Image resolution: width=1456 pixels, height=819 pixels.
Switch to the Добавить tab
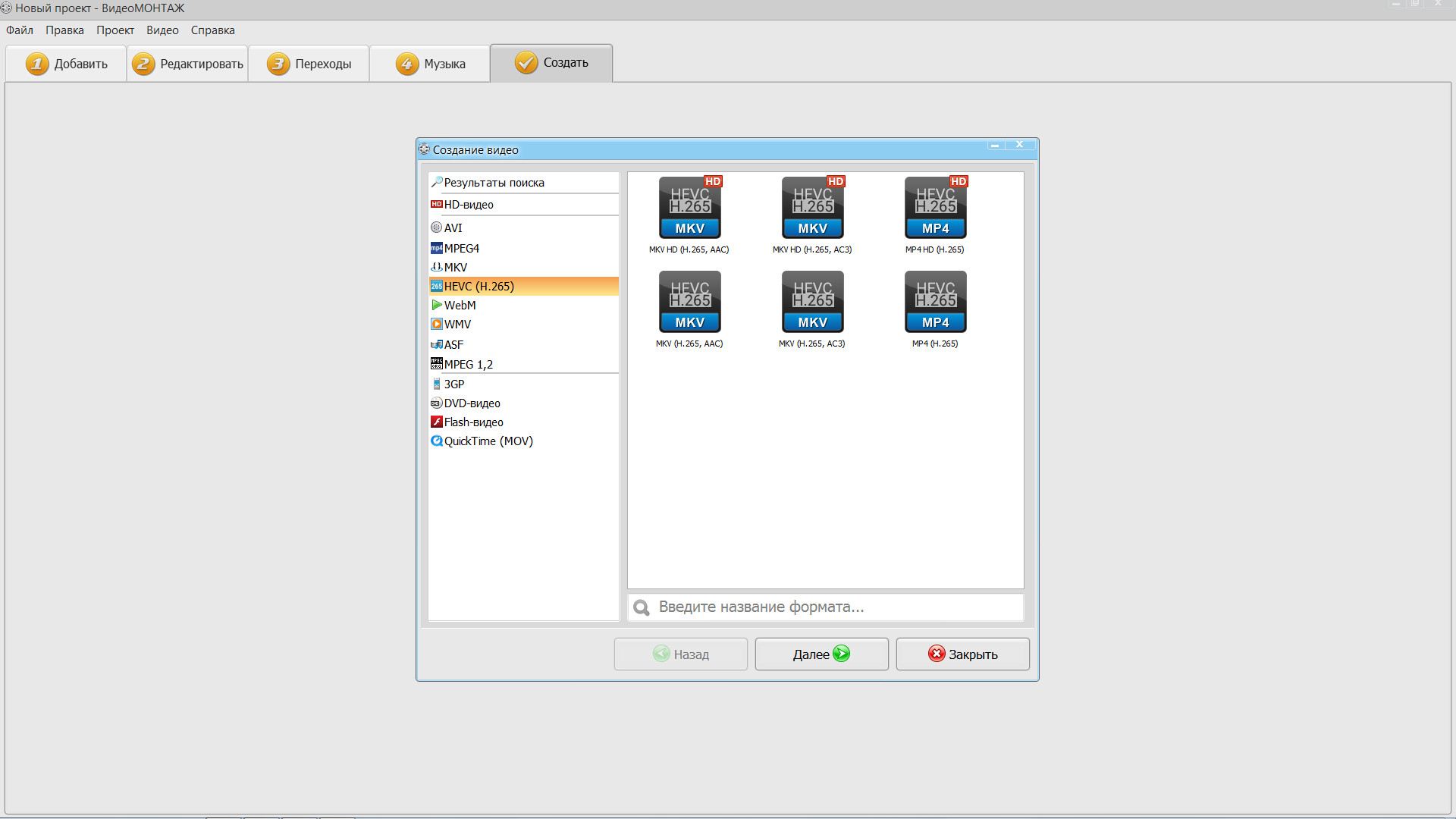pyautogui.click(x=66, y=64)
